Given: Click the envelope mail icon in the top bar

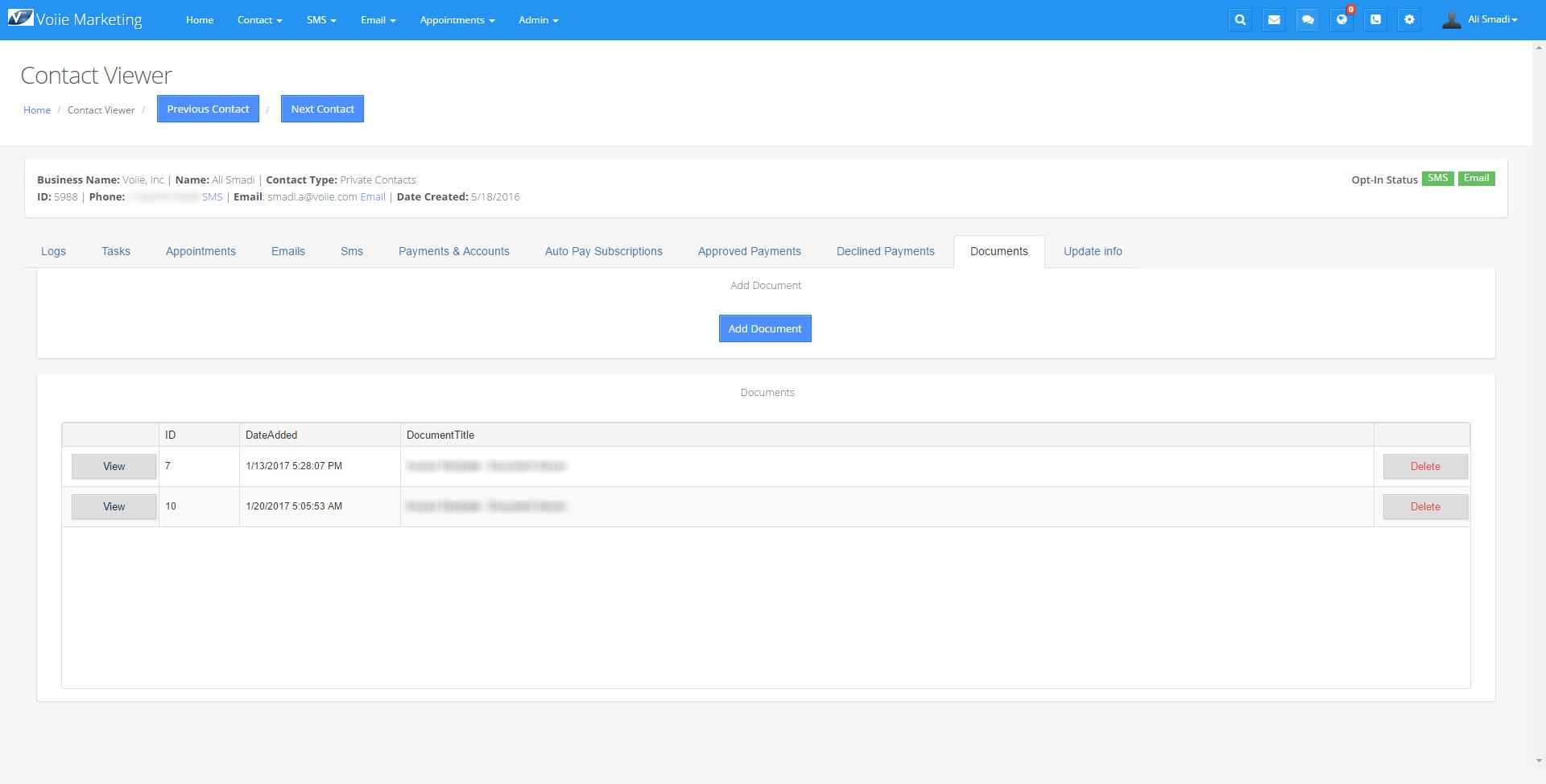Looking at the screenshot, I should coord(1274,20).
